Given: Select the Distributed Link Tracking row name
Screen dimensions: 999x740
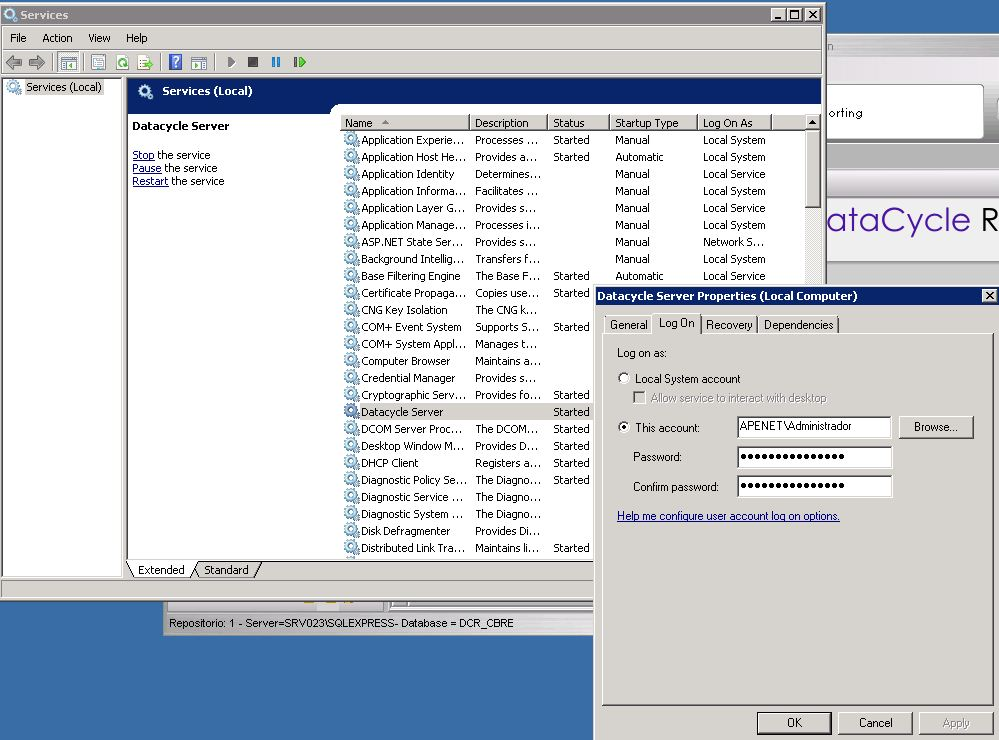Looking at the screenshot, I should pyautogui.click(x=413, y=548).
